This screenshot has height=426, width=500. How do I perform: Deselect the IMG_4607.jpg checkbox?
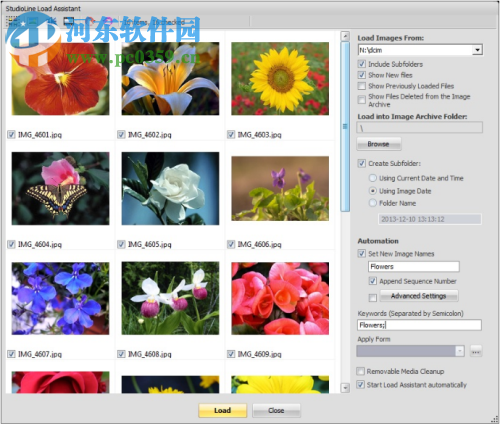coord(12,354)
